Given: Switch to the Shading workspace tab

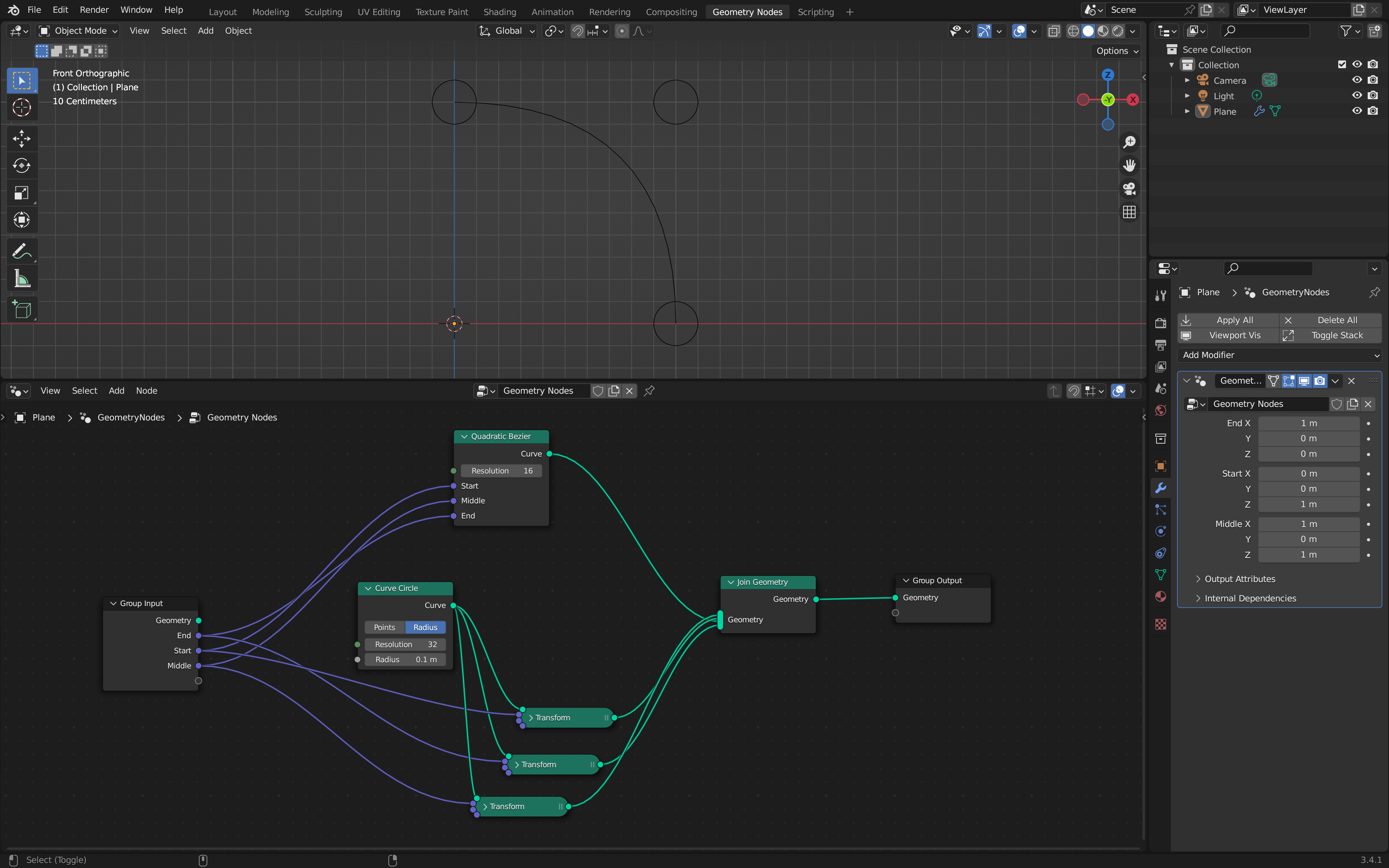Looking at the screenshot, I should 499,12.
